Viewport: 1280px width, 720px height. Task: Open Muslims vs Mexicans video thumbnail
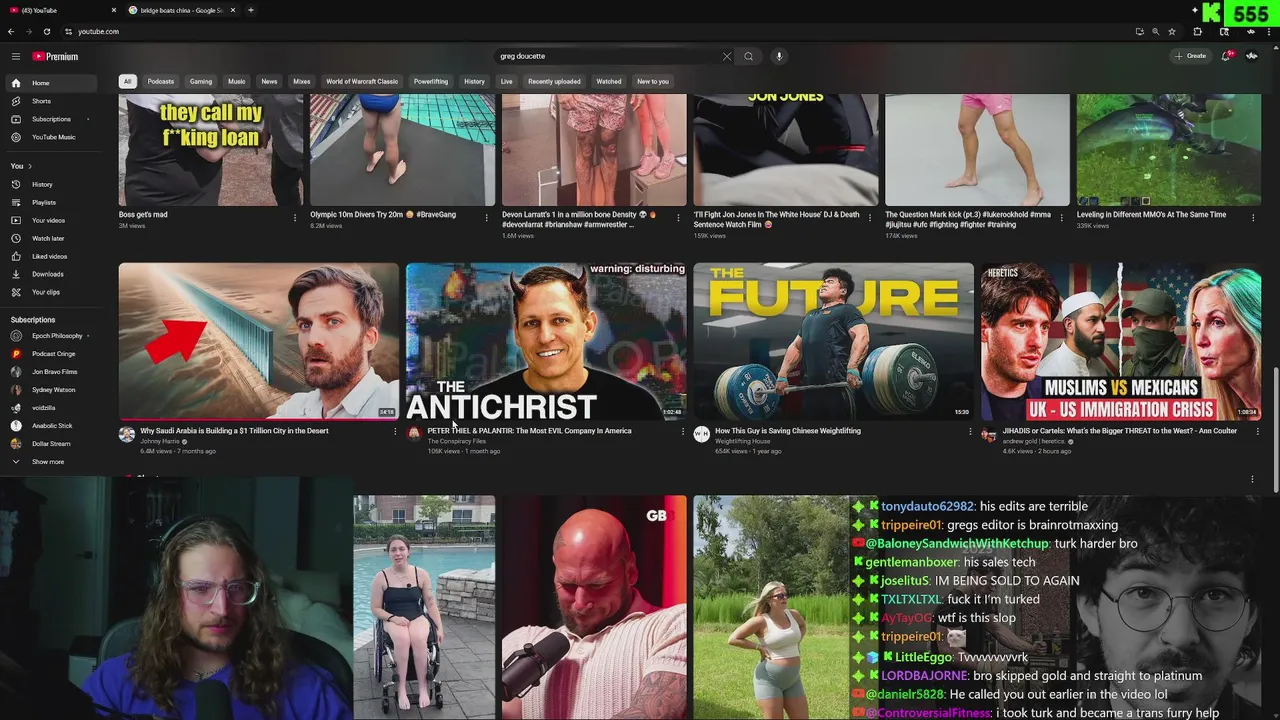pos(1121,341)
